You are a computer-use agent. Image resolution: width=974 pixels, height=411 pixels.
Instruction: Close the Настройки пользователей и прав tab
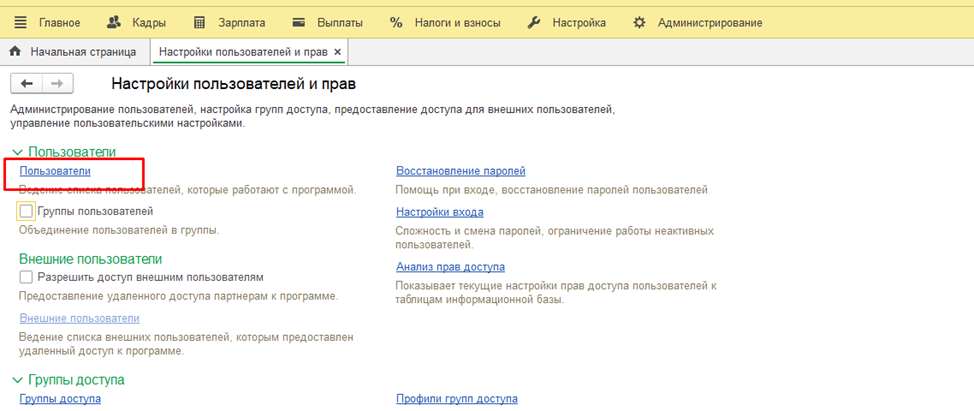tap(337, 51)
